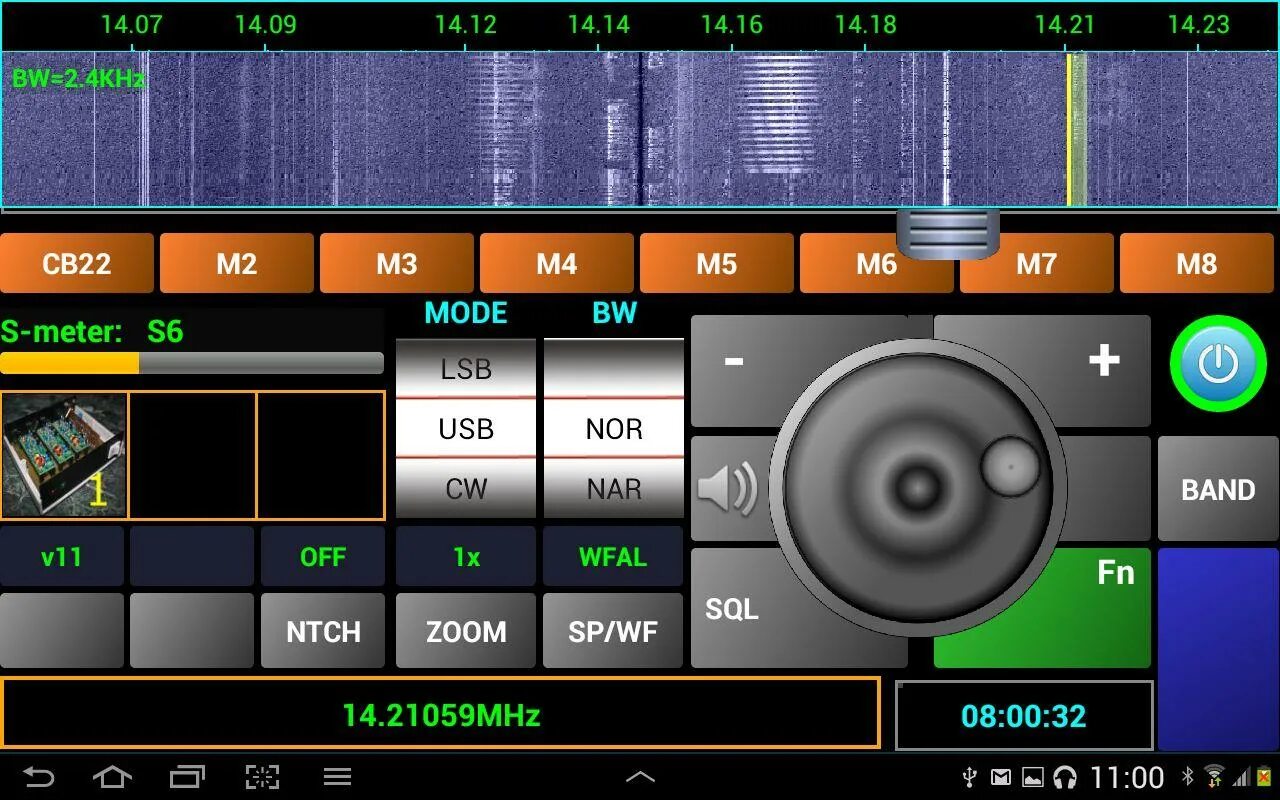Tap the SQL squelch button
The image size is (1280, 800).
(x=731, y=608)
